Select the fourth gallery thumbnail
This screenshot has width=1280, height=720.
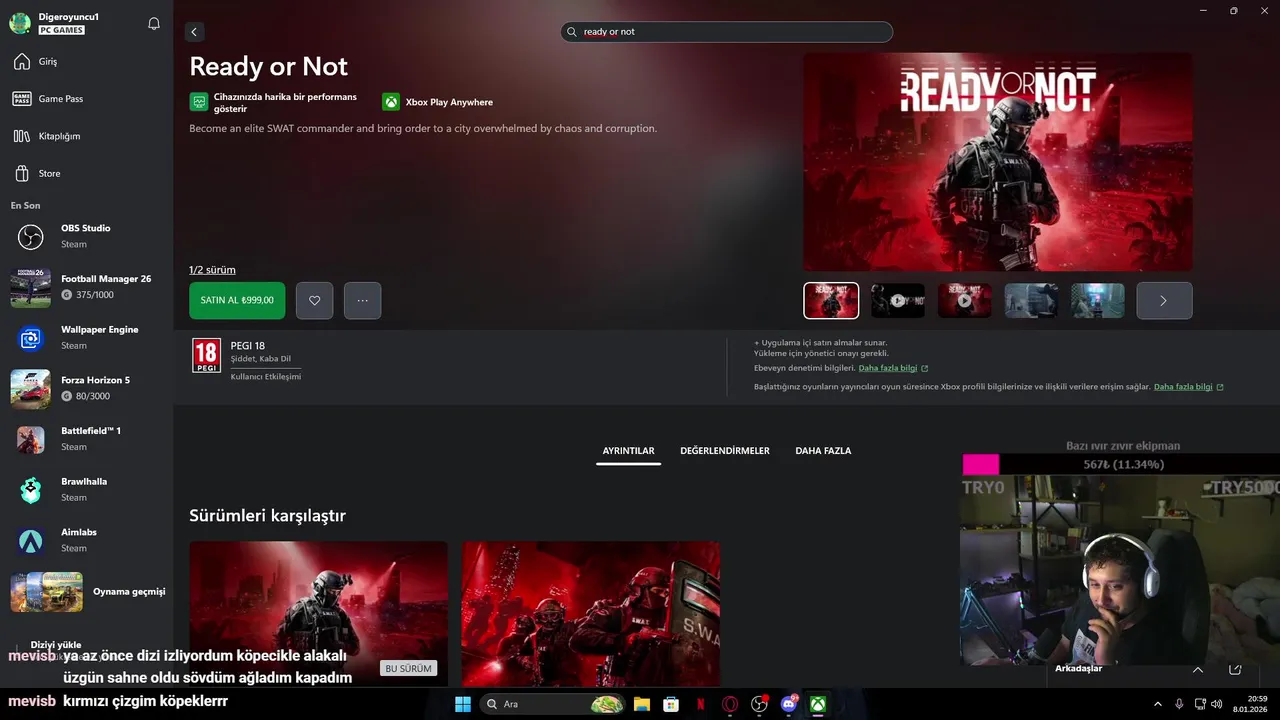pyautogui.click(x=1031, y=300)
